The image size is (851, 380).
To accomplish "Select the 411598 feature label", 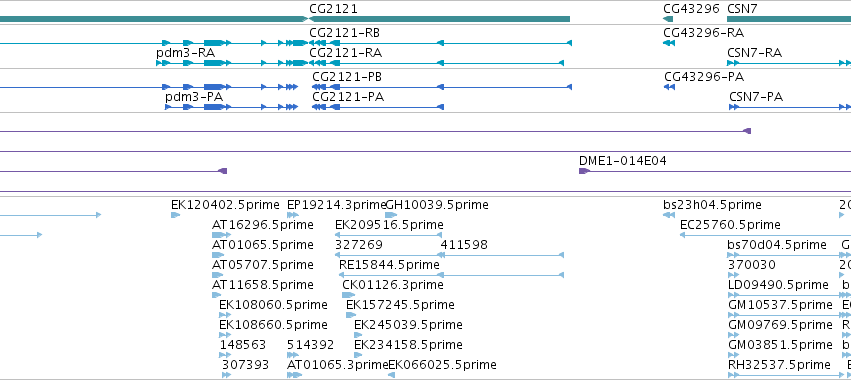I will tap(464, 245).
